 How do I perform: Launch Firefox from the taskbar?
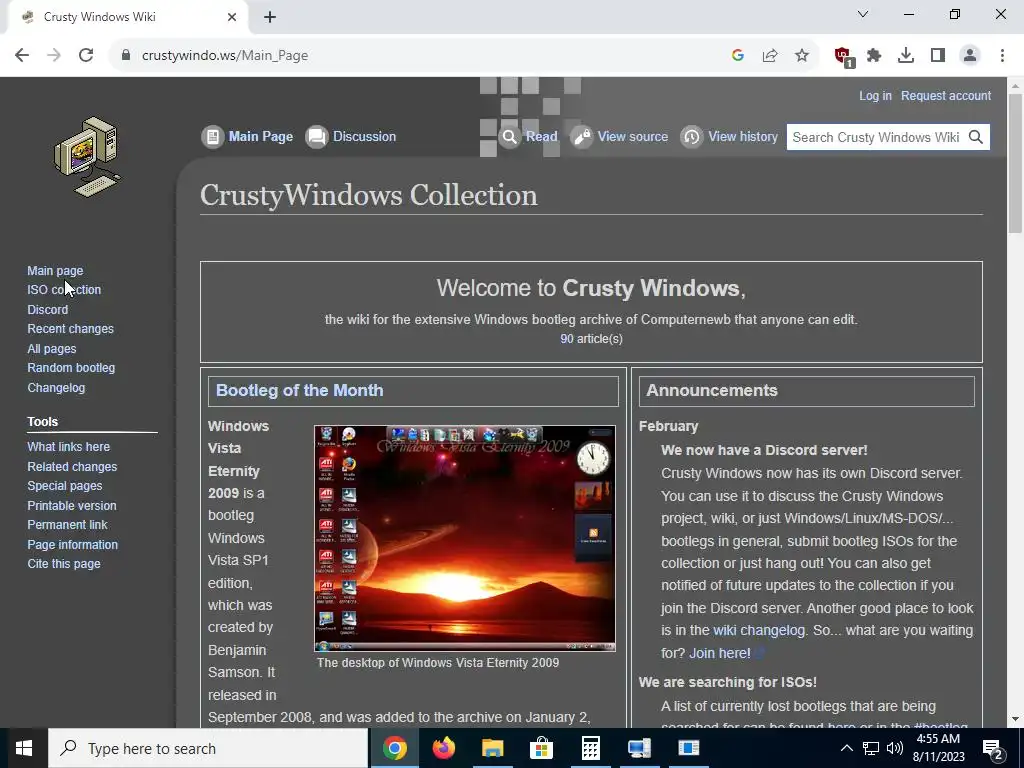coord(443,748)
